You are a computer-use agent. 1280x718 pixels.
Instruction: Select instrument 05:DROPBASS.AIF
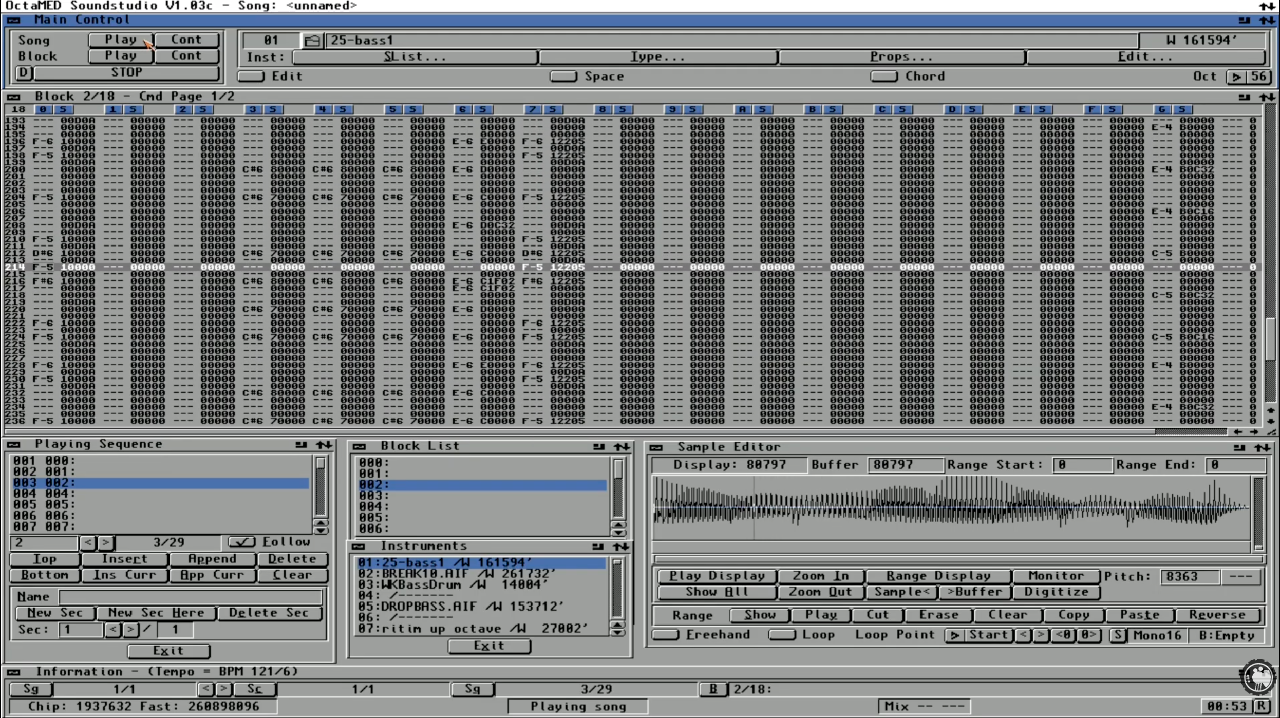click(x=482, y=607)
